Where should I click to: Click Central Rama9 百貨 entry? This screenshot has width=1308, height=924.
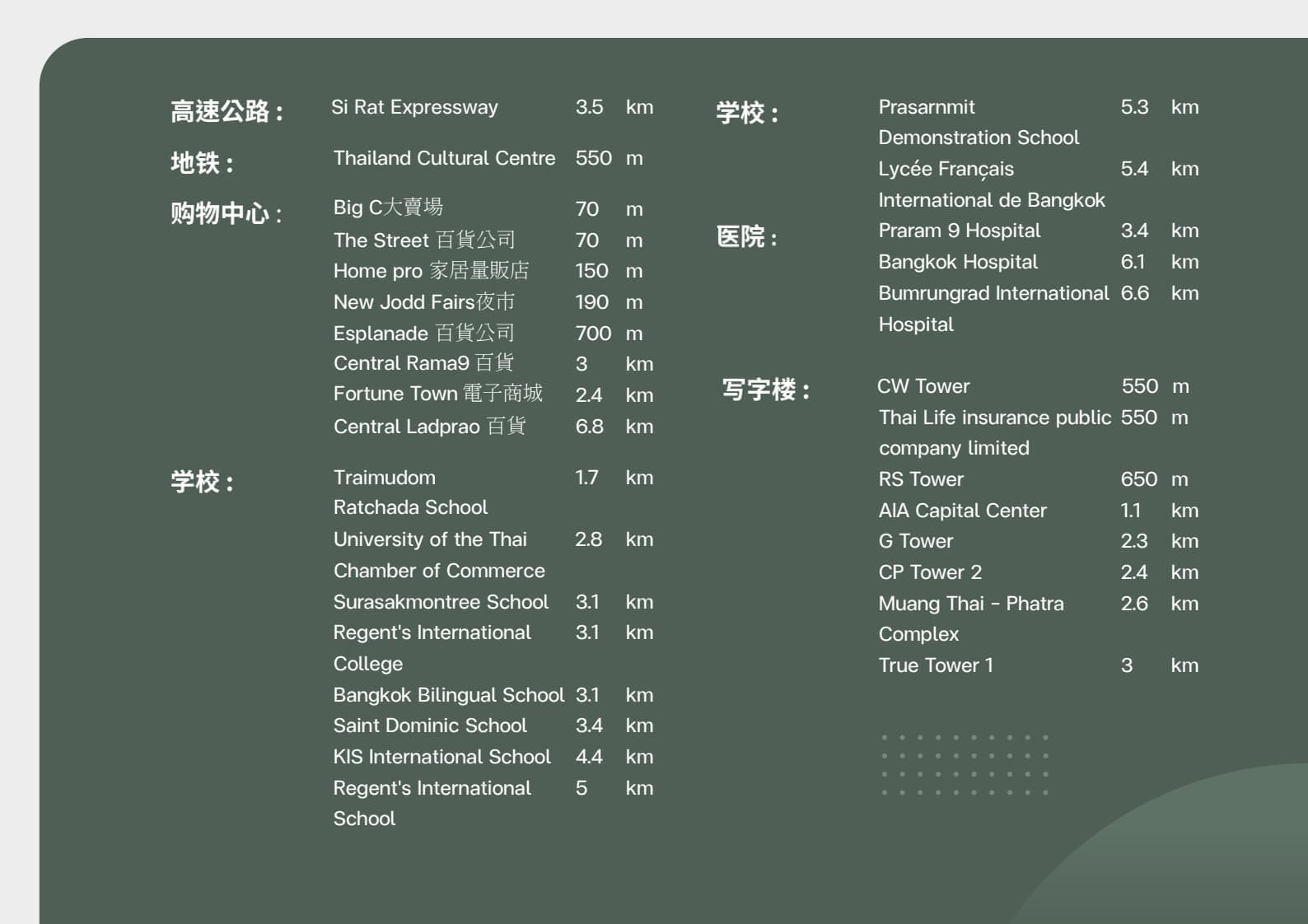tap(423, 363)
